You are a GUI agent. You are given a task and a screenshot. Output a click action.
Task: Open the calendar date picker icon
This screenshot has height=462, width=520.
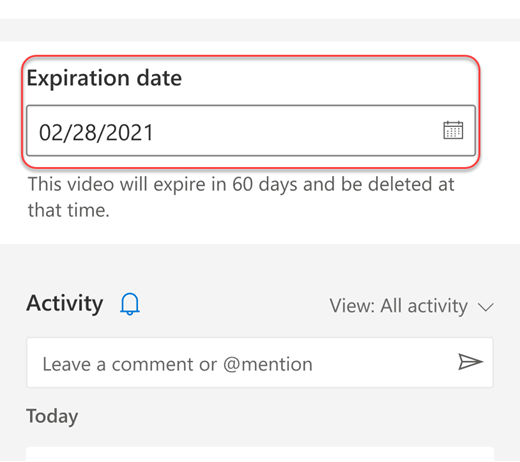[453, 130]
